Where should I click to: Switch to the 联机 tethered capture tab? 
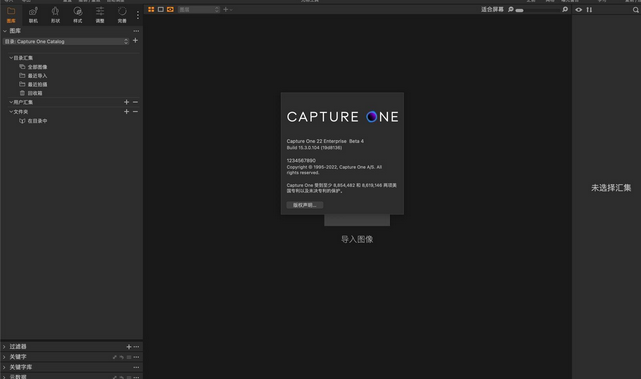(x=33, y=15)
